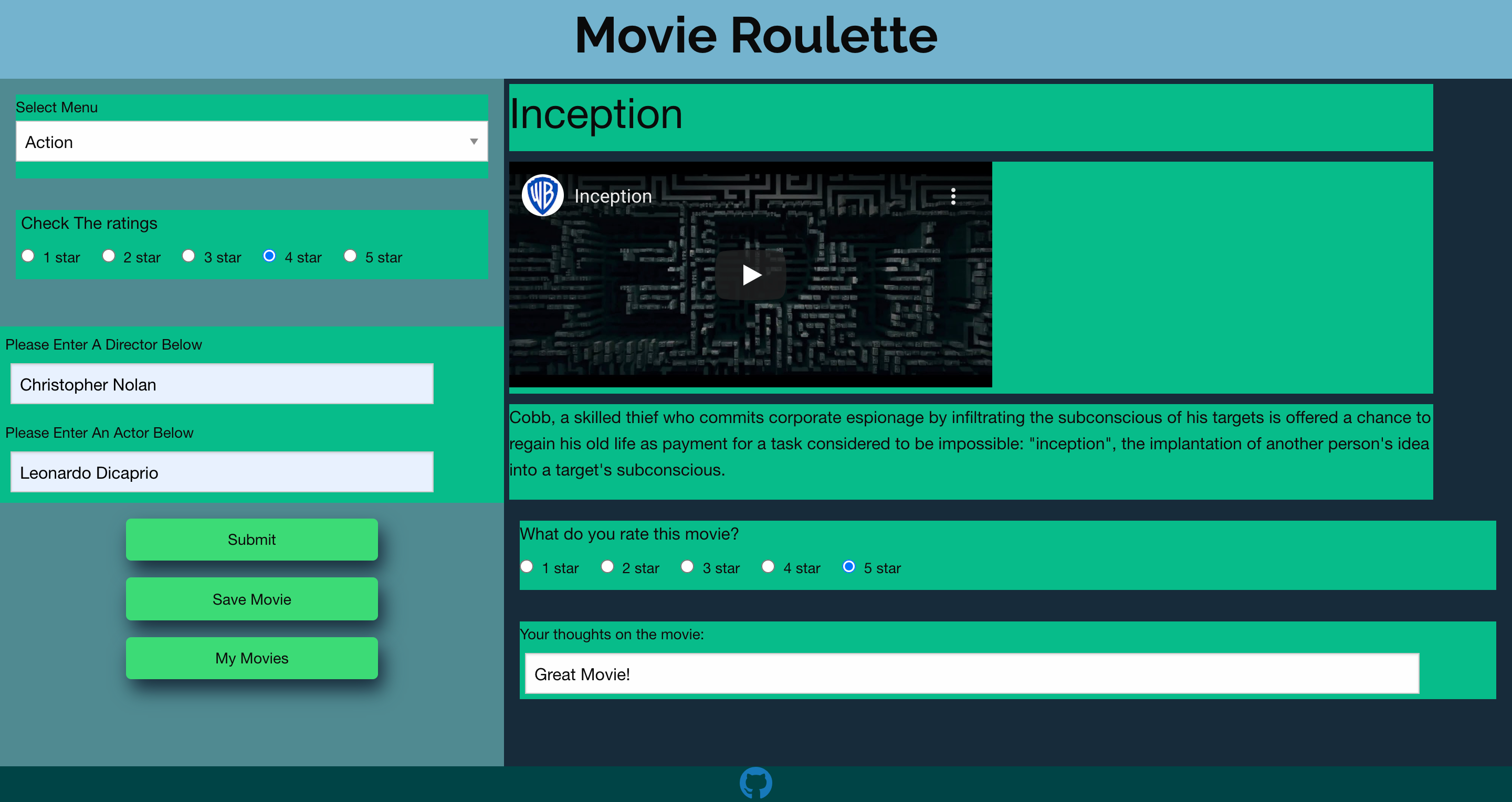Viewport: 1512px width, 802px height.
Task: Click the Save Movie button
Action: 252,599
